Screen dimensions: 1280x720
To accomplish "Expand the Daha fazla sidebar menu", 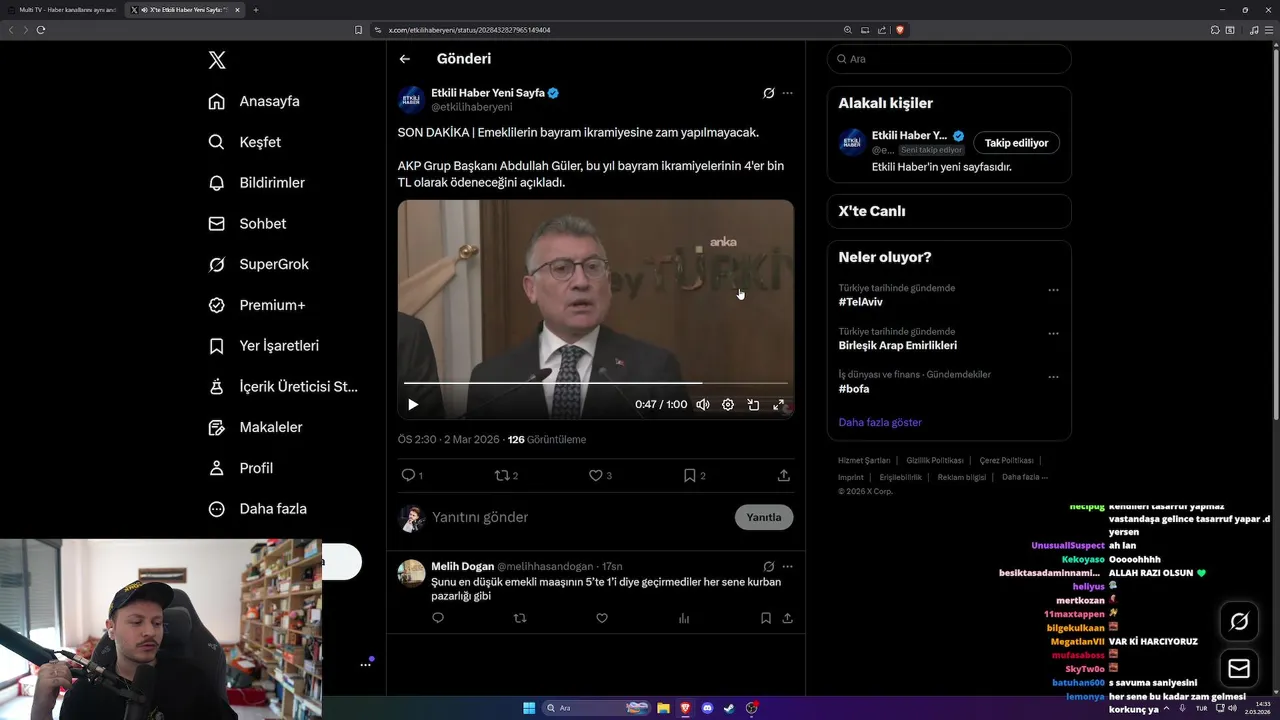I will [x=258, y=509].
